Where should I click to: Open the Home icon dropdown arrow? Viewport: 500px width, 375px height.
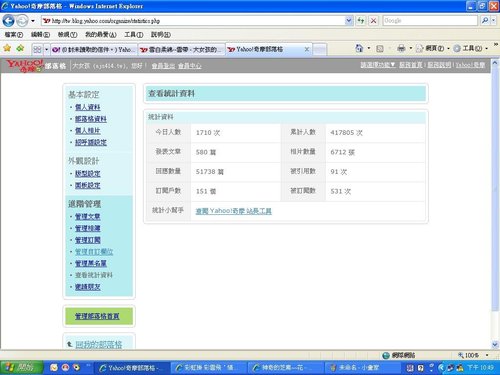tap(369, 48)
